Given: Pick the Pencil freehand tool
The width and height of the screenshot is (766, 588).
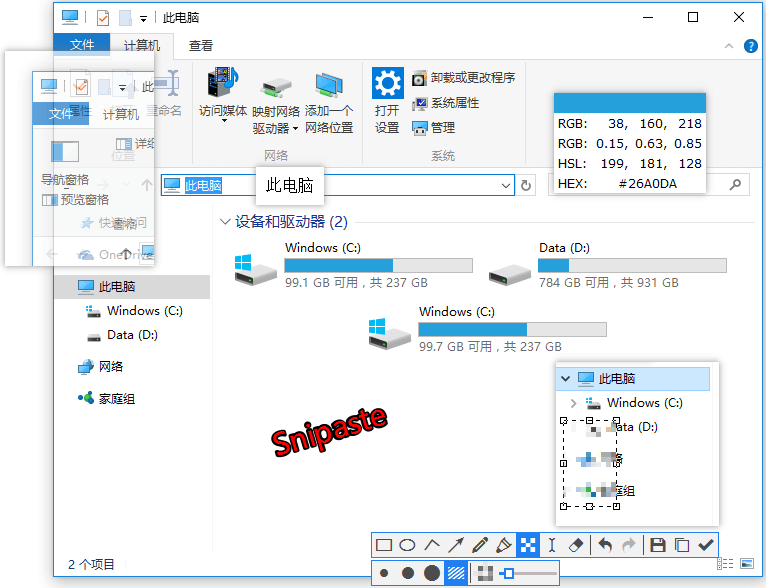Looking at the screenshot, I should [x=480, y=545].
